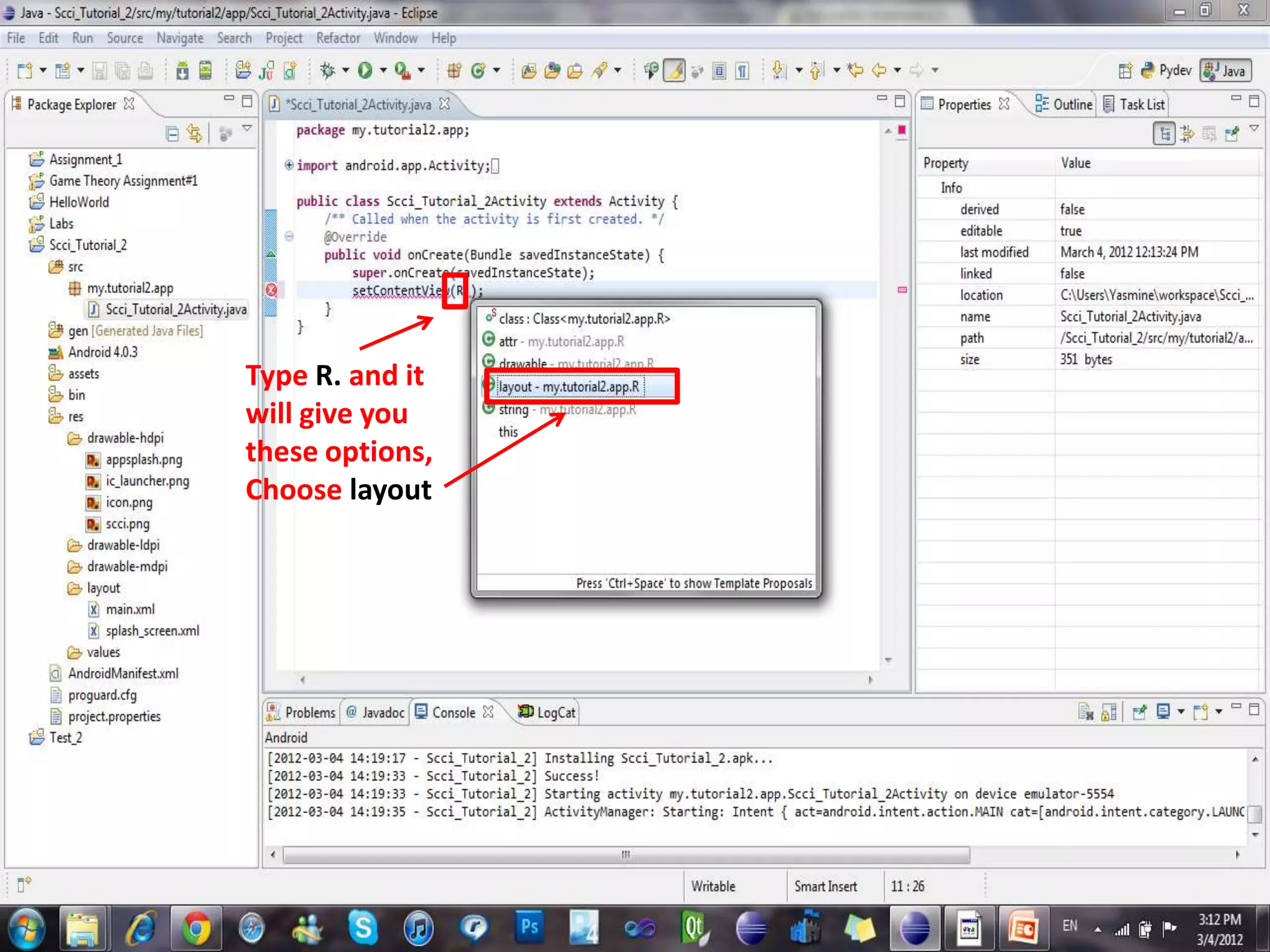Image resolution: width=1270 pixels, height=952 pixels.
Task: Click the editor vertical scrollbar down arrow
Action: [x=888, y=660]
